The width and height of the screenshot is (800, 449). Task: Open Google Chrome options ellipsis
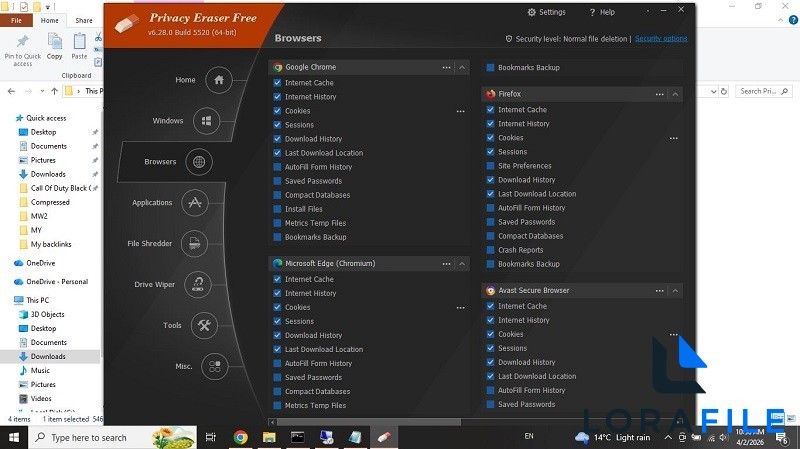tap(446, 67)
